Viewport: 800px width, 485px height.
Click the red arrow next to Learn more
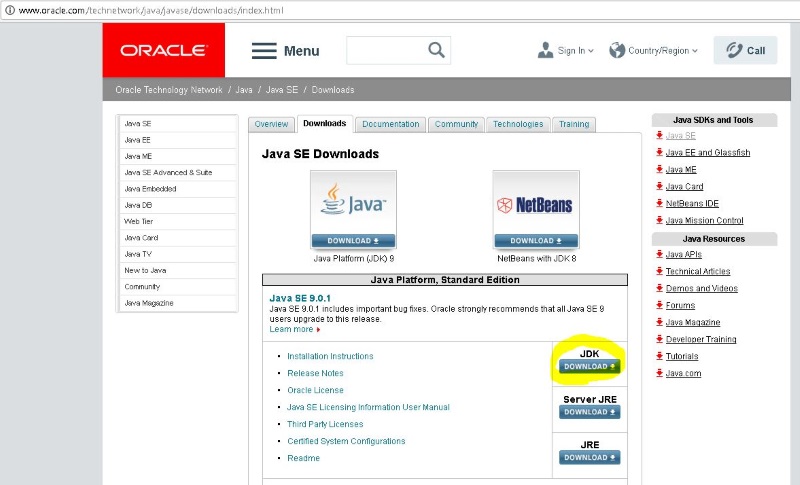(x=318, y=330)
